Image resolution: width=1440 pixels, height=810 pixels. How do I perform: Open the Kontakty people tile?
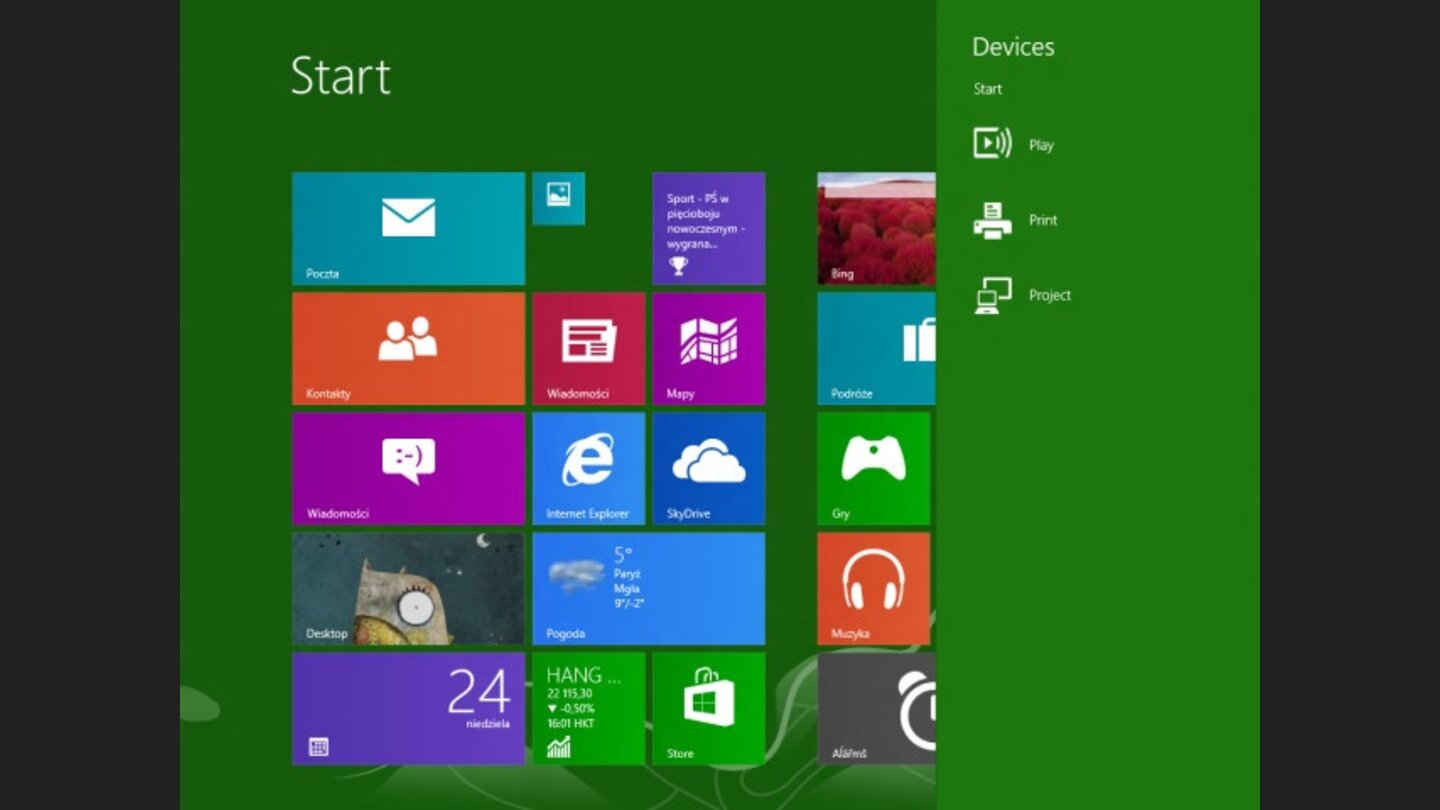tap(407, 348)
